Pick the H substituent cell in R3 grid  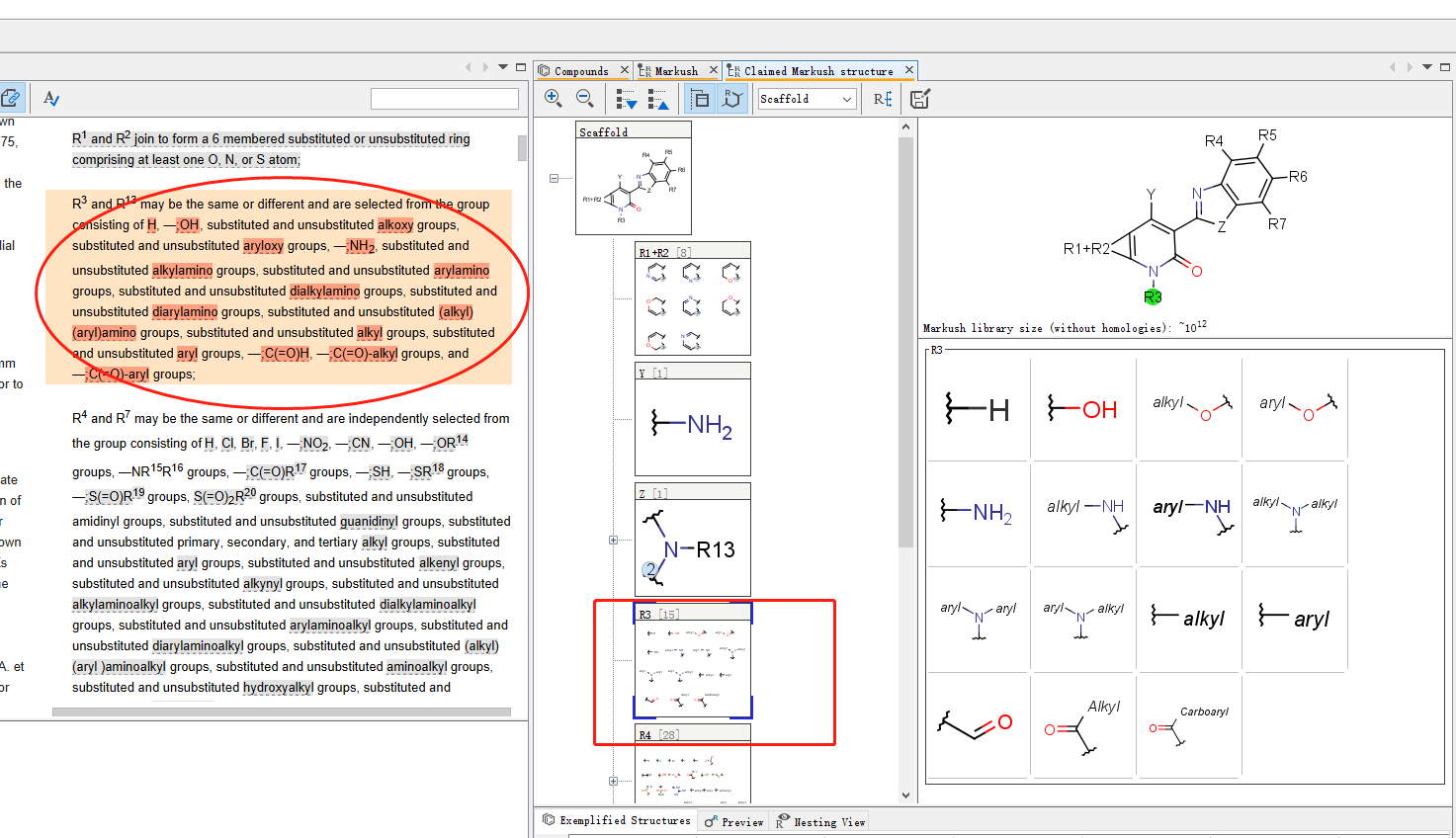(978, 408)
